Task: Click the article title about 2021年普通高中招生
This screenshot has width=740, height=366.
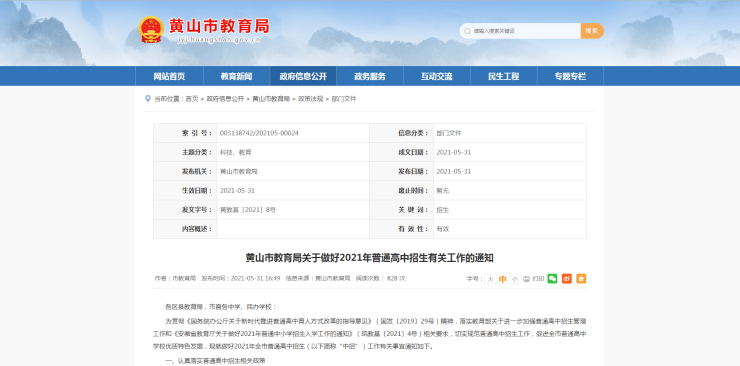Action: pos(370,258)
